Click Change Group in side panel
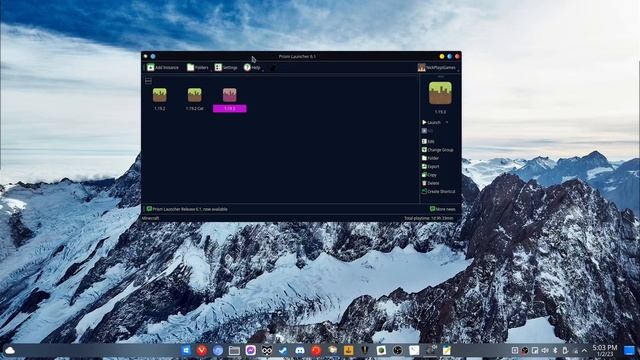640x360 pixels. [438, 150]
